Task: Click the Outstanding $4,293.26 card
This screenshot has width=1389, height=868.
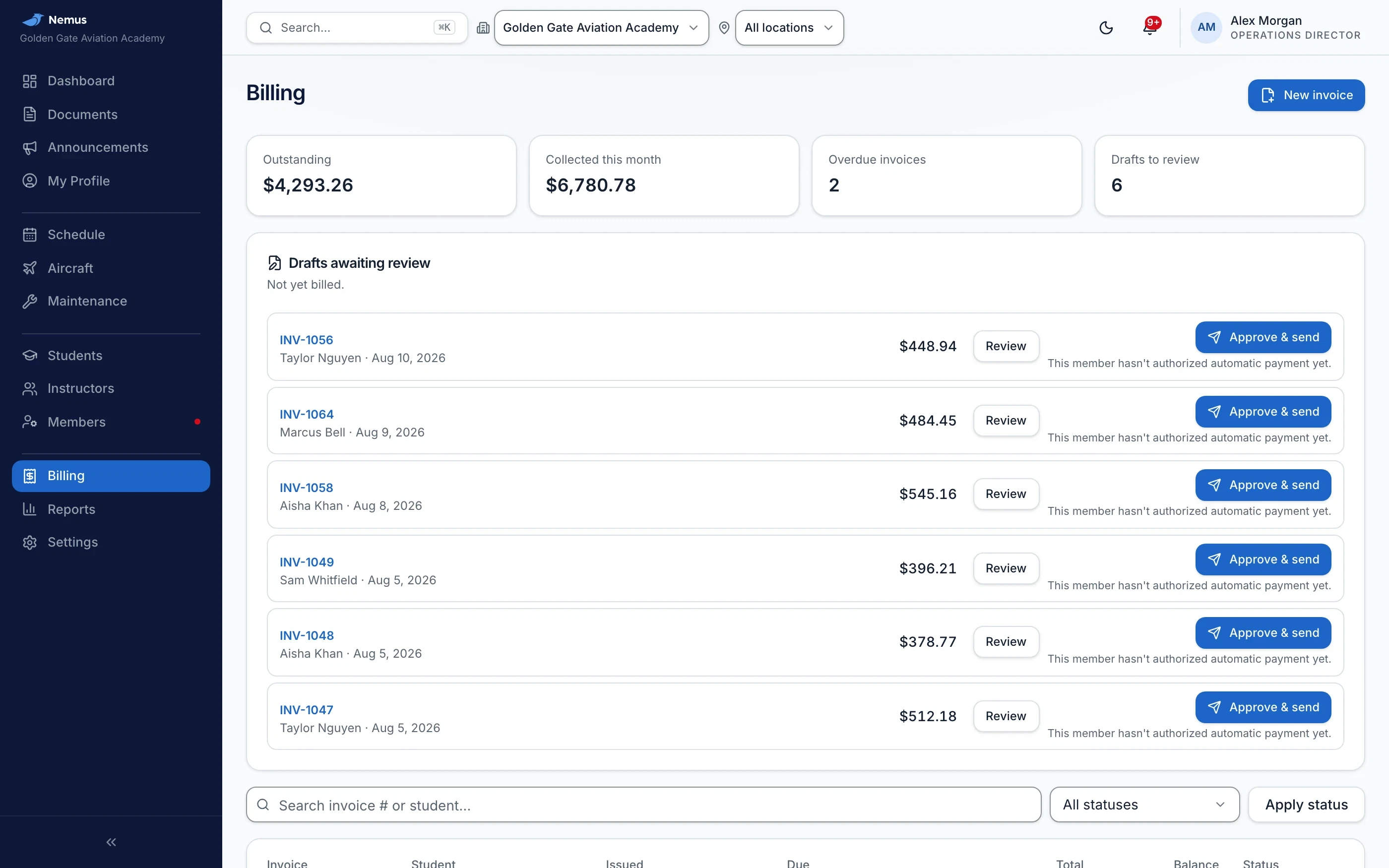Action: click(x=381, y=176)
